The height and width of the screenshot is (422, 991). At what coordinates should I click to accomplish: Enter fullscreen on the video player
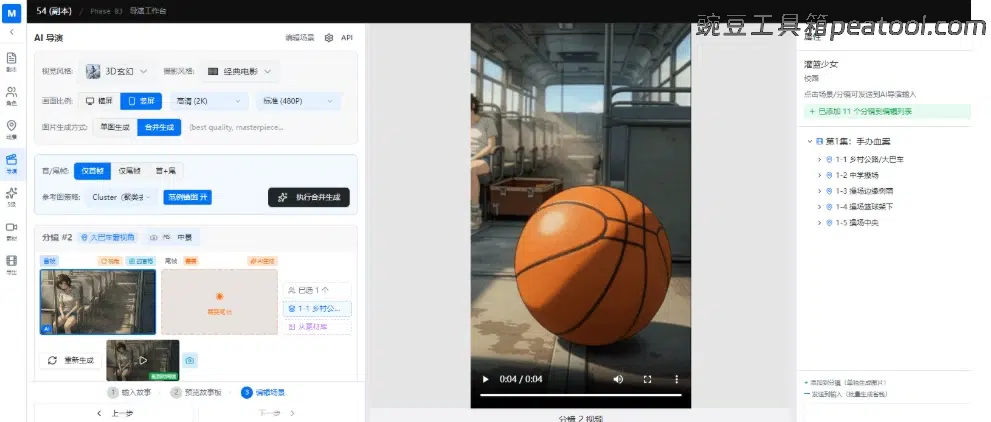[647, 380]
